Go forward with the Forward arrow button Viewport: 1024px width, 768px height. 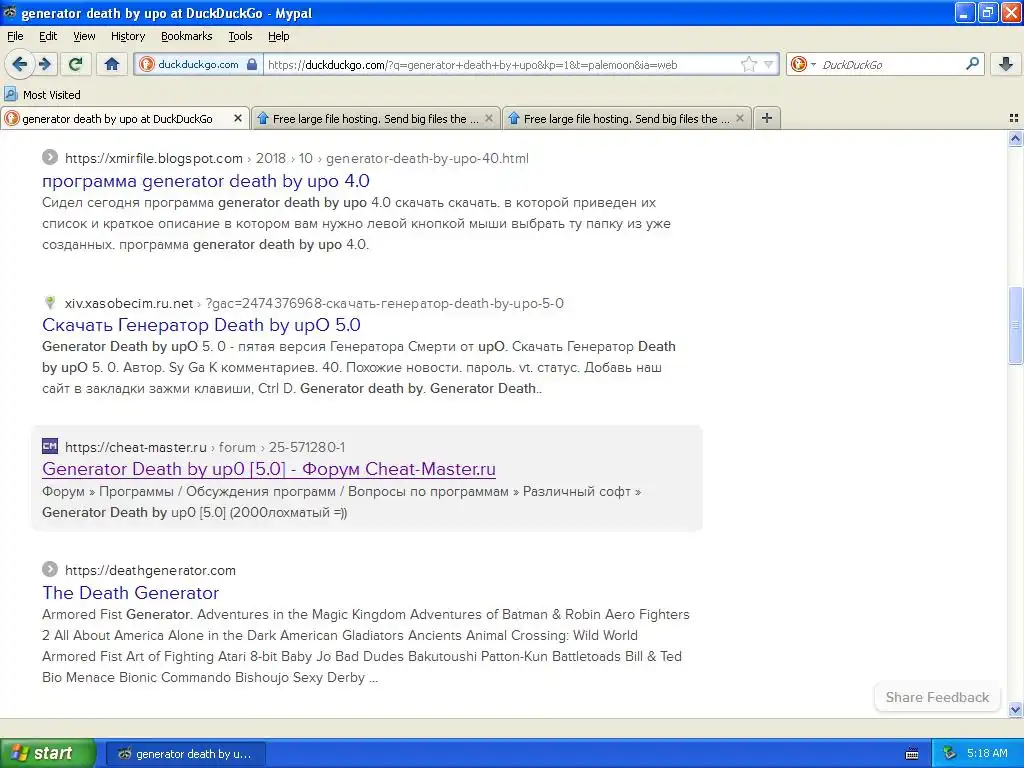[x=45, y=64]
